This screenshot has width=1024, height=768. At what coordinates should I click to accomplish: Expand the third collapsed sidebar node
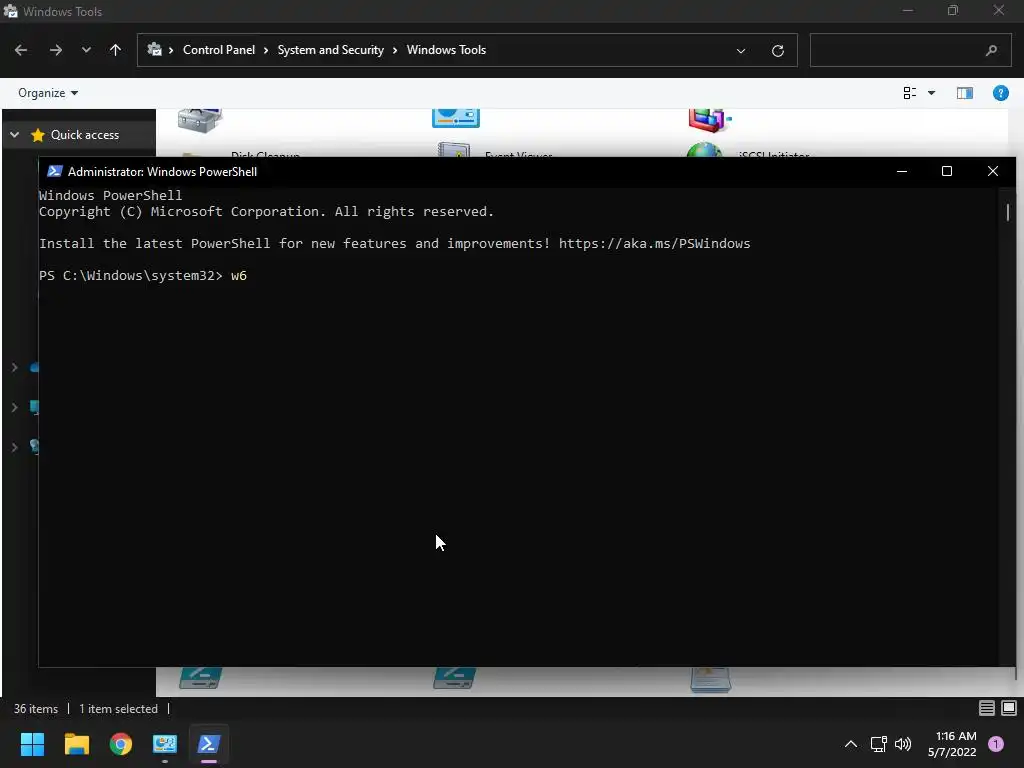14,447
